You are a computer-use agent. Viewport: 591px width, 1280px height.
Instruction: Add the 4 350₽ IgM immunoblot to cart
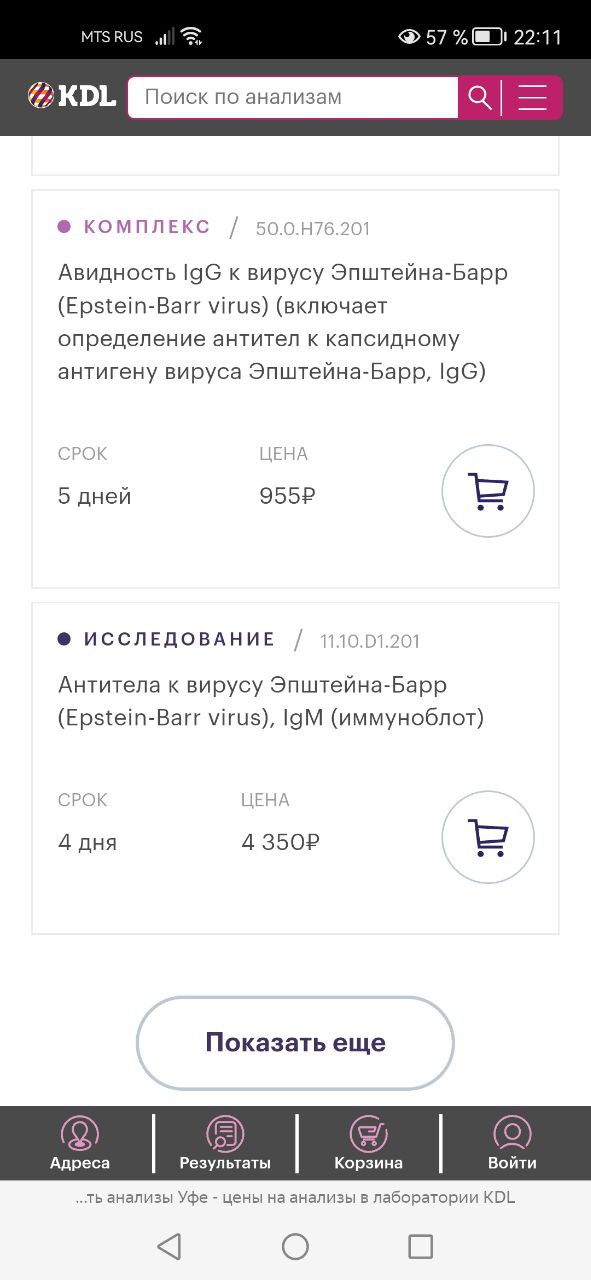pos(488,837)
